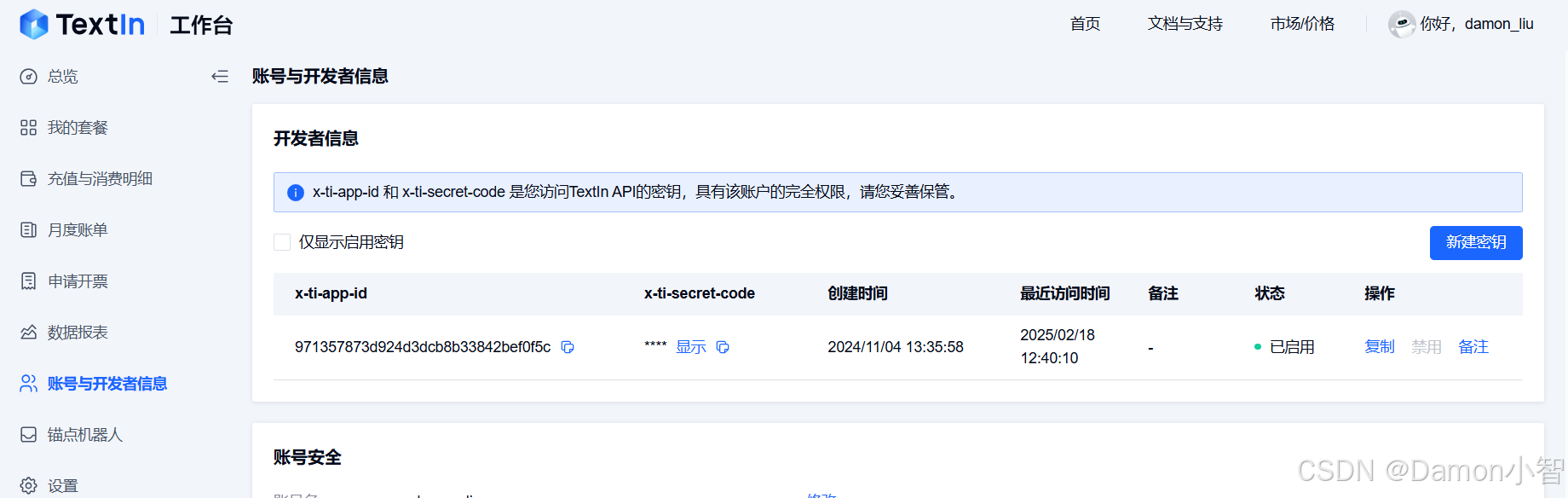
Task: Click the 工作台 title text
Action: [x=201, y=26]
